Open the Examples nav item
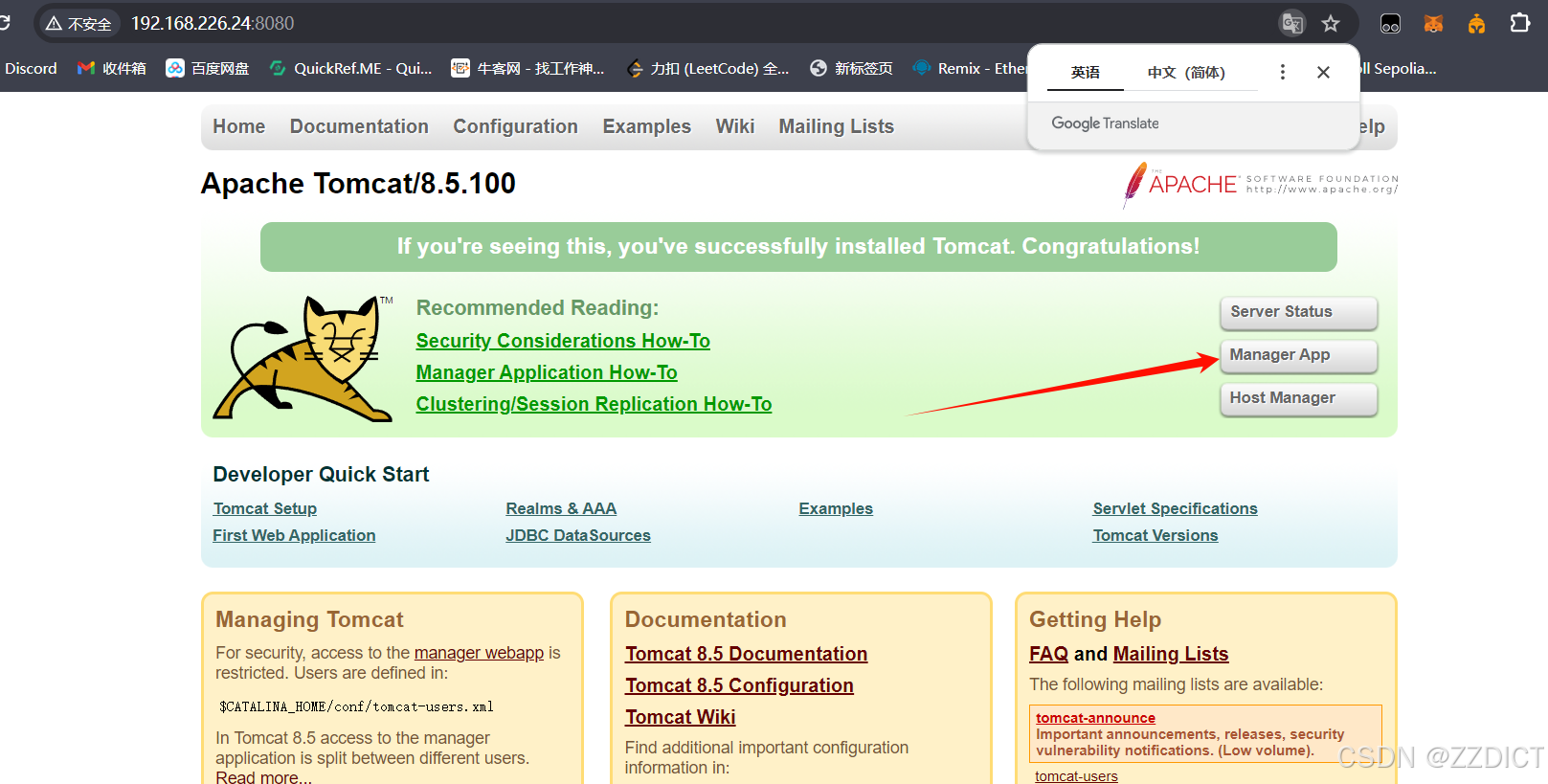The height and width of the screenshot is (784, 1548). (646, 126)
